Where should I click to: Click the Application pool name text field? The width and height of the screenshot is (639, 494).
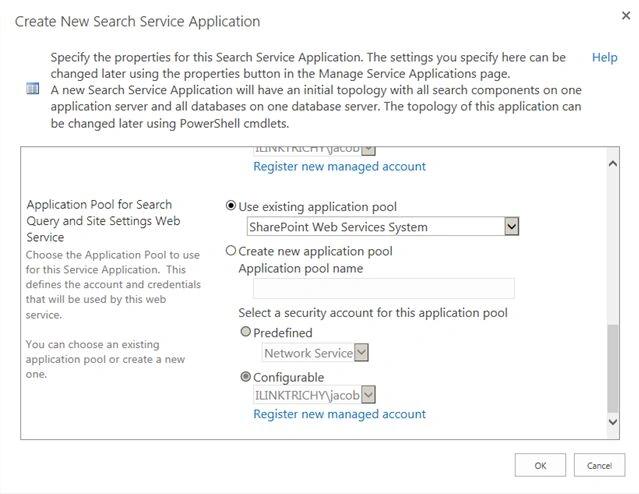(x=383, y=288)
